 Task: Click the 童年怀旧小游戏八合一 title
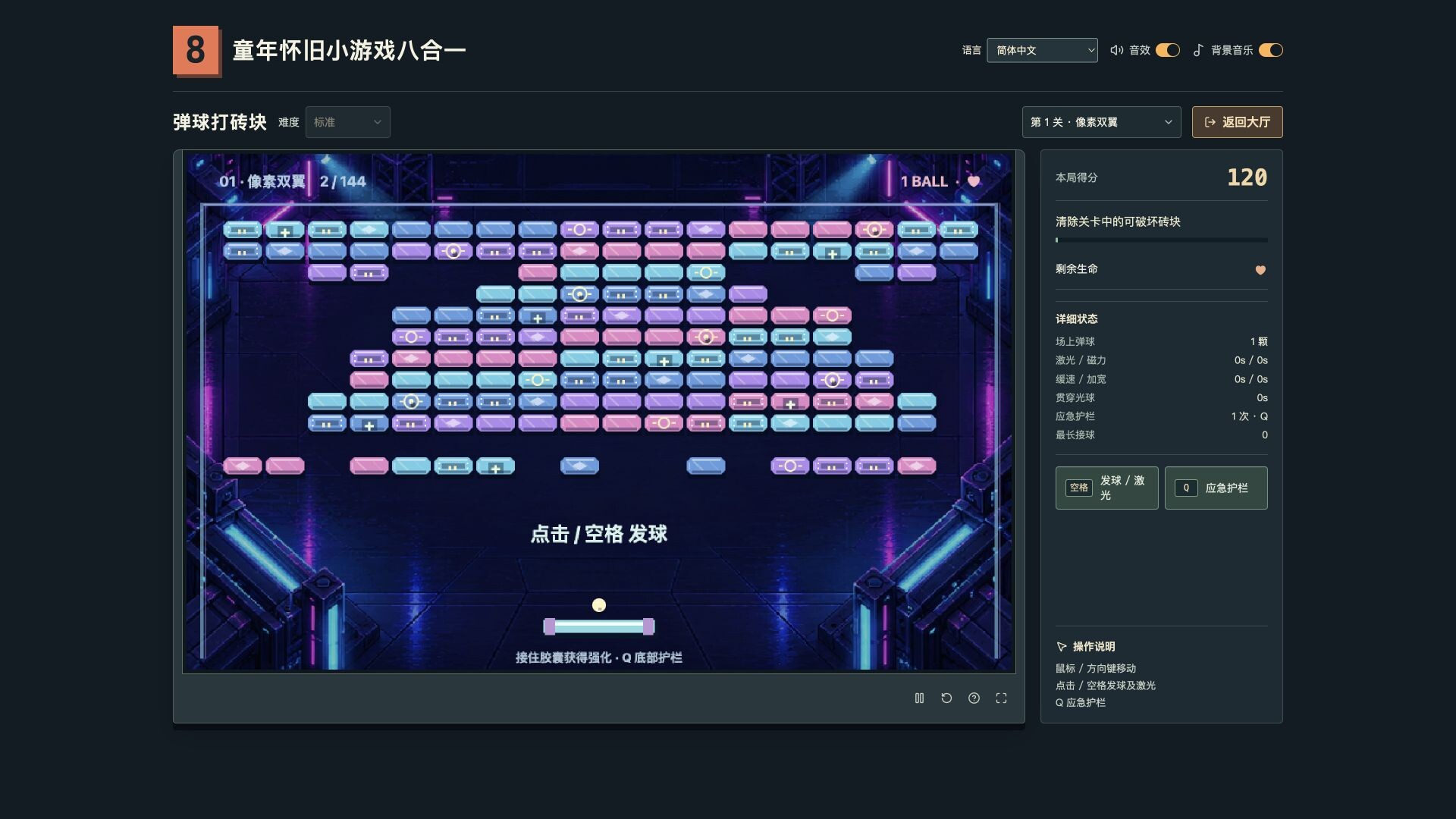(x=349, y=51)
